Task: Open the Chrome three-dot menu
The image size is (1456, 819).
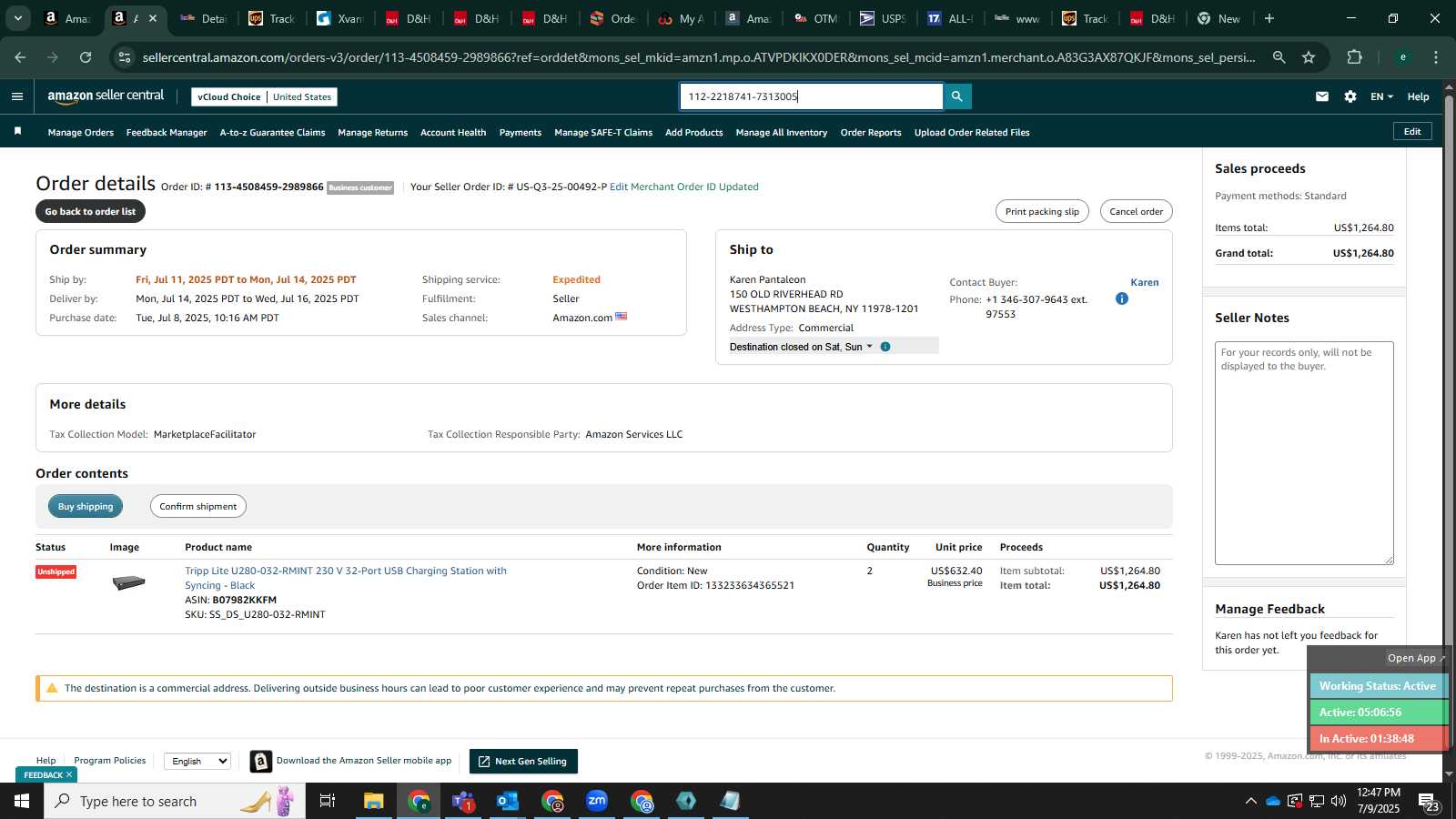Action: [x=1436, y=57]
